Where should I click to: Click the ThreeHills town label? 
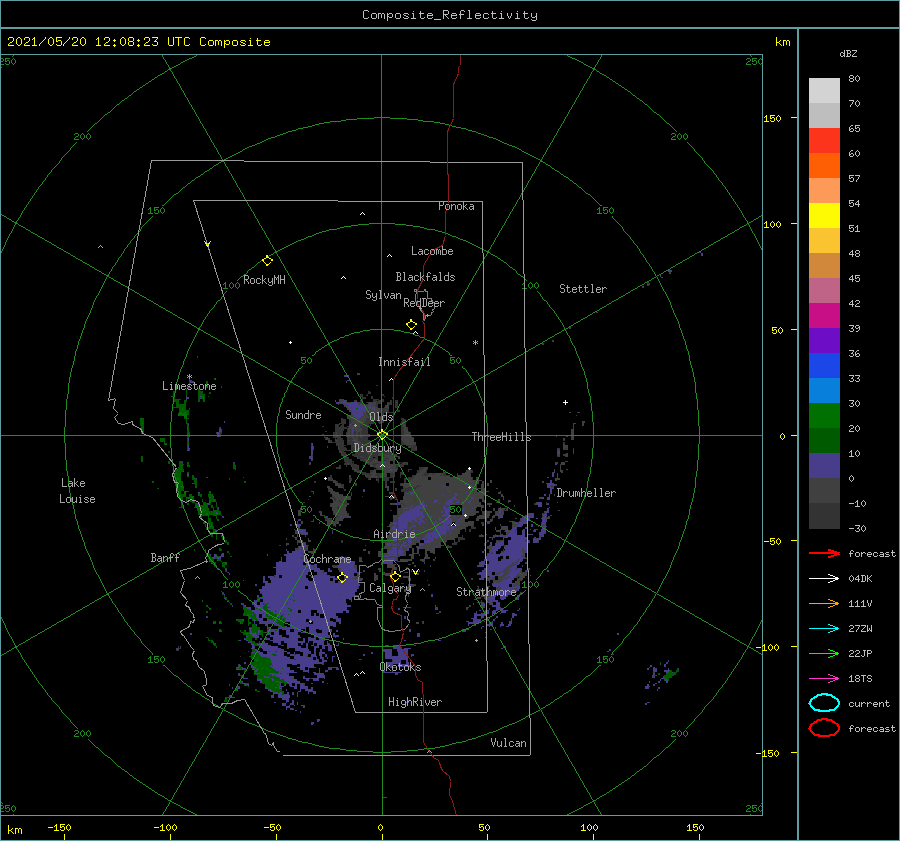(x=501, y=437)
